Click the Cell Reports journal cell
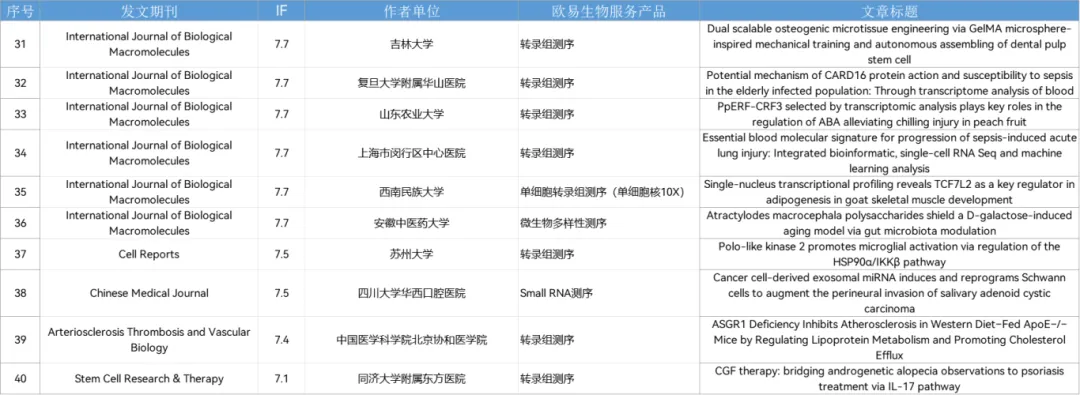 (149, 254)
